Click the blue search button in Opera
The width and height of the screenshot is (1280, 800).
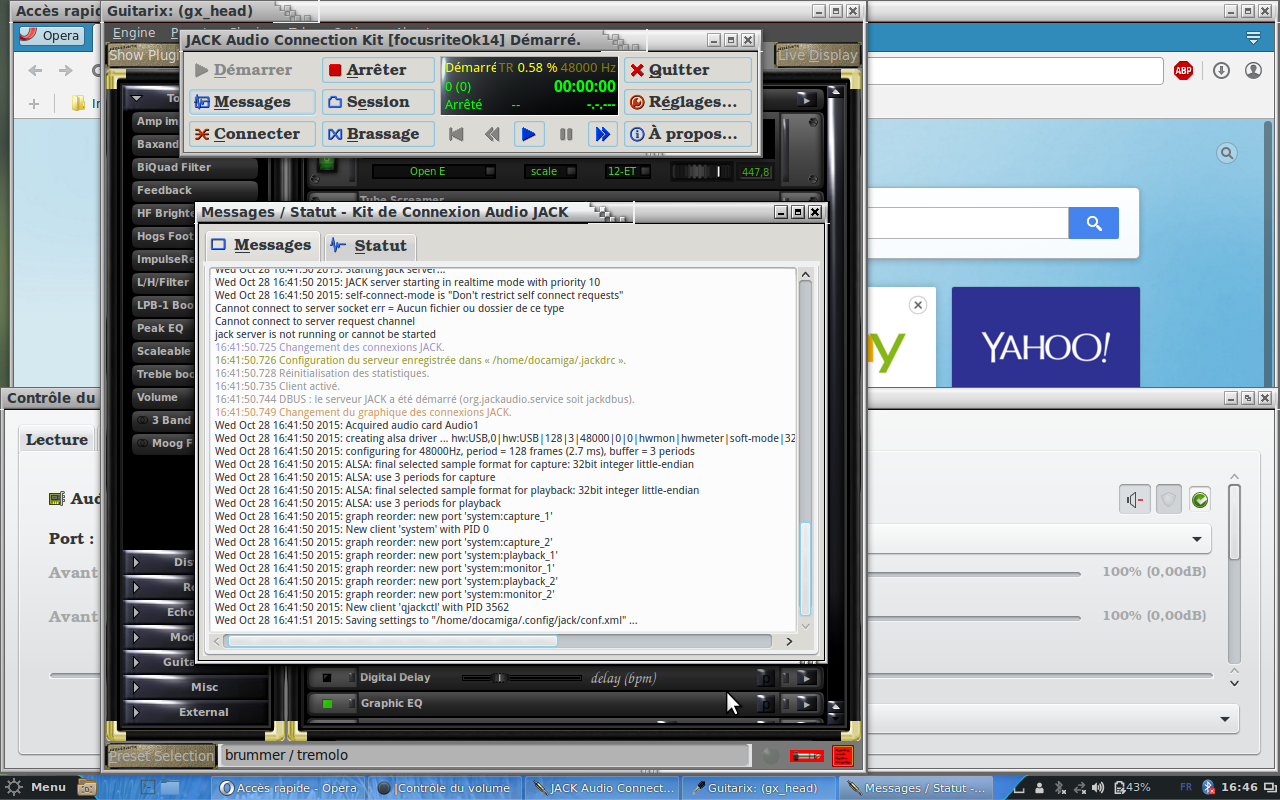click(x=1094, y=223)
